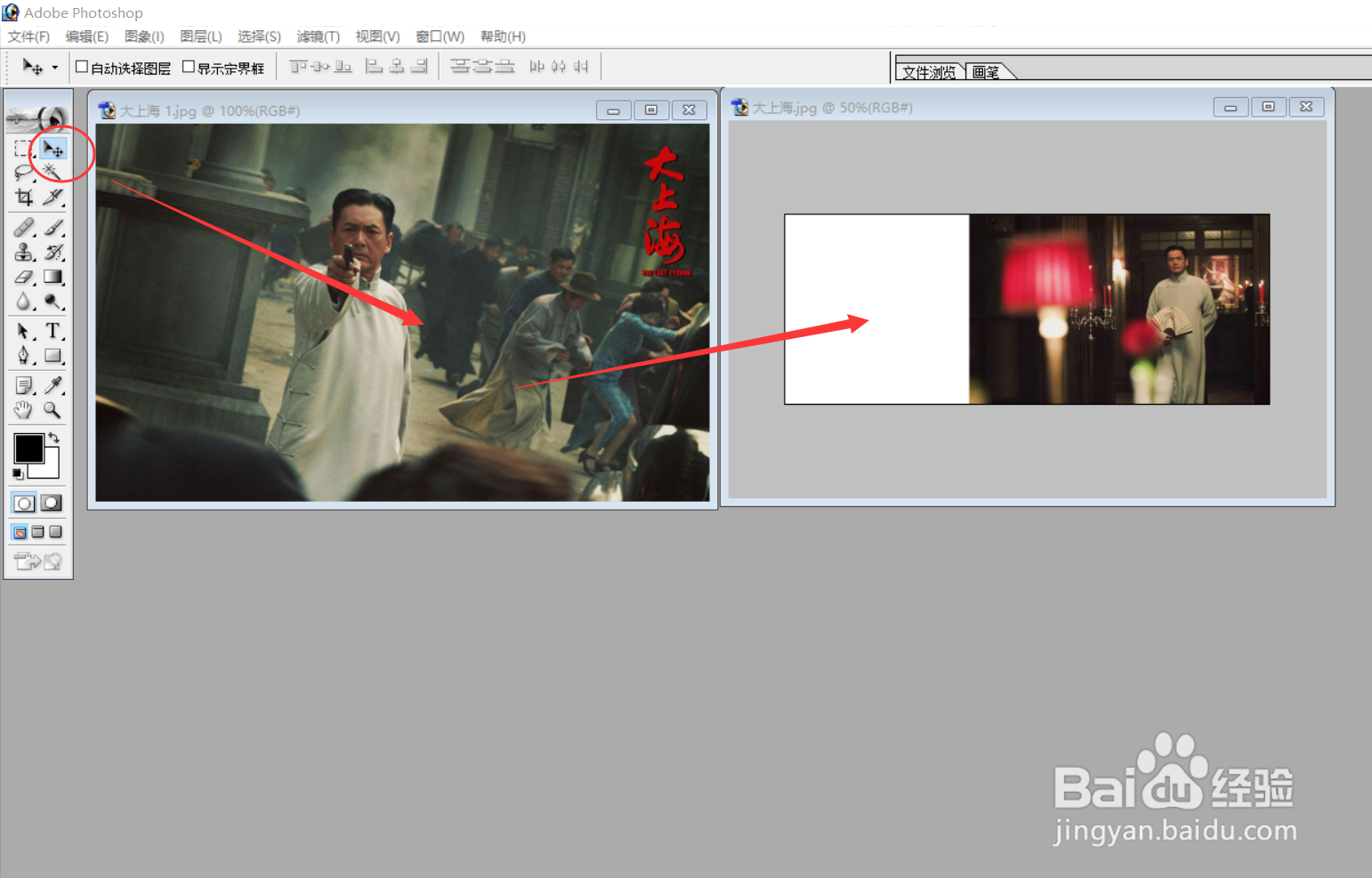Screen dimensions: 1372x878
Task: Select the Eyedropper tool
Action: 52,386
